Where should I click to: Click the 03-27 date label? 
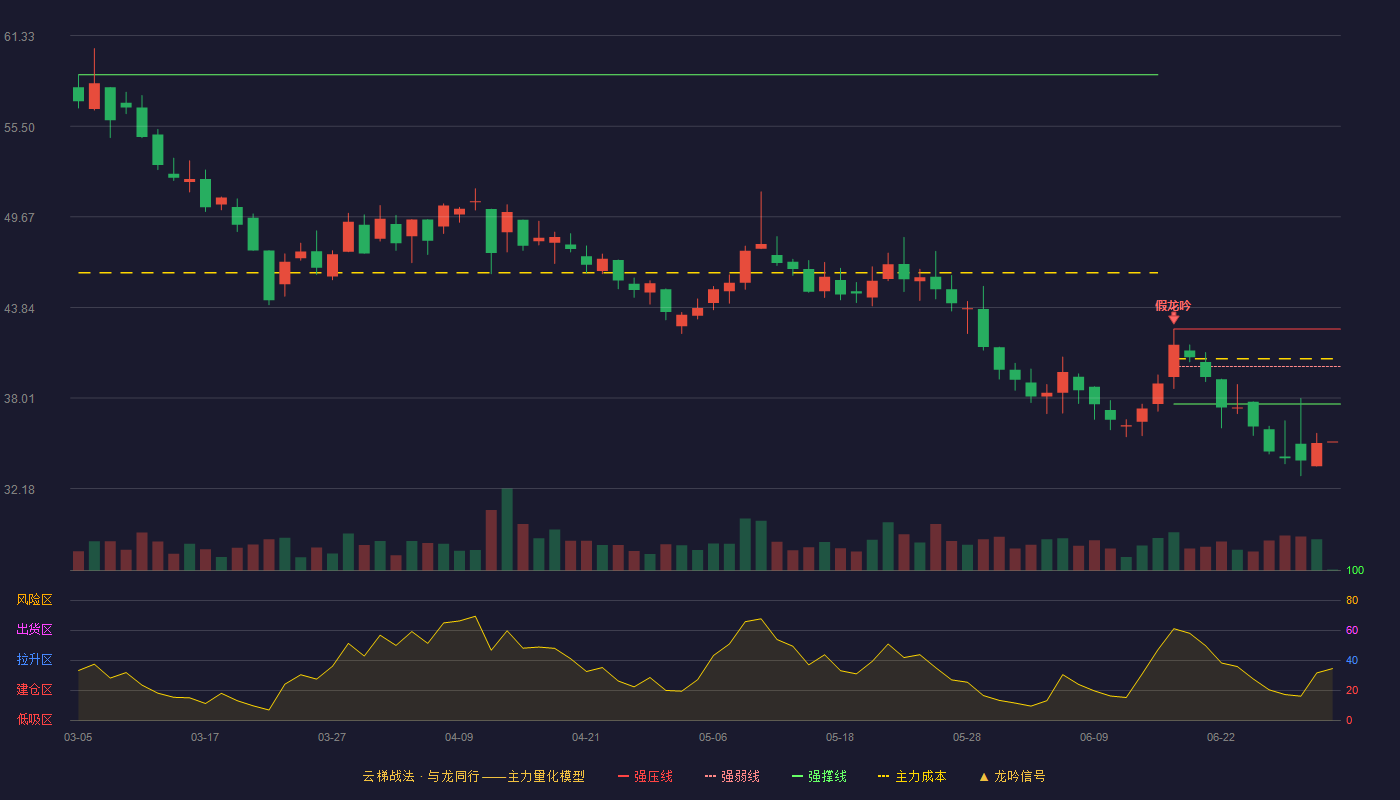tap(332, 737)
